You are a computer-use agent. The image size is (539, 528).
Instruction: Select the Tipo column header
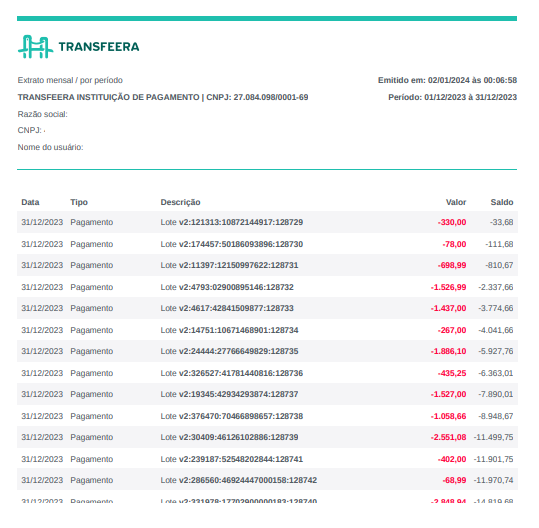(79, 202)
